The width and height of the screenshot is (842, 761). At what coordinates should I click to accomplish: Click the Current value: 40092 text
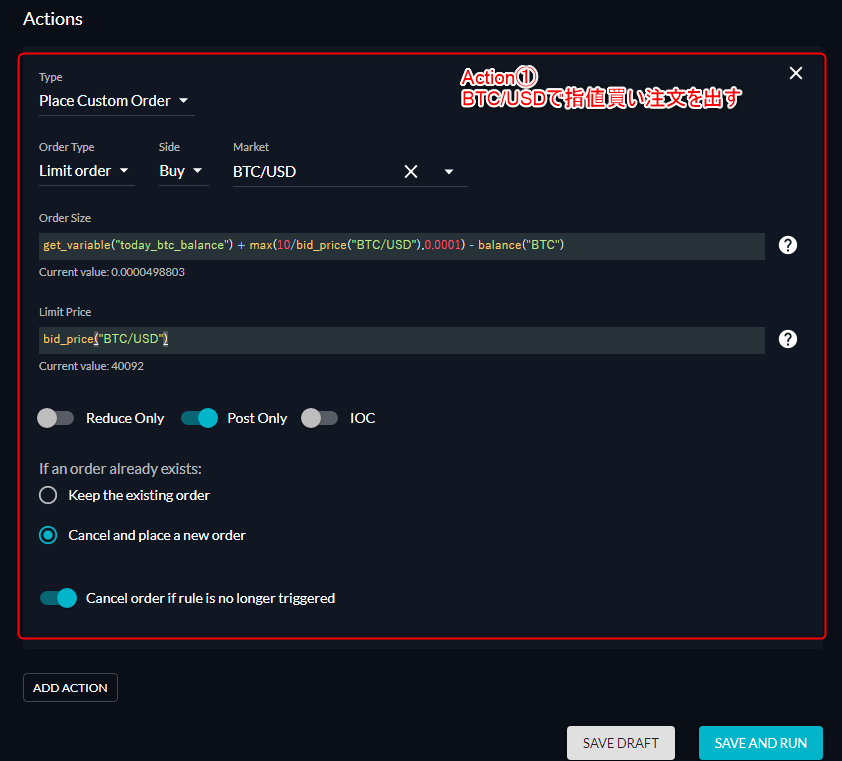pos(91,366)
